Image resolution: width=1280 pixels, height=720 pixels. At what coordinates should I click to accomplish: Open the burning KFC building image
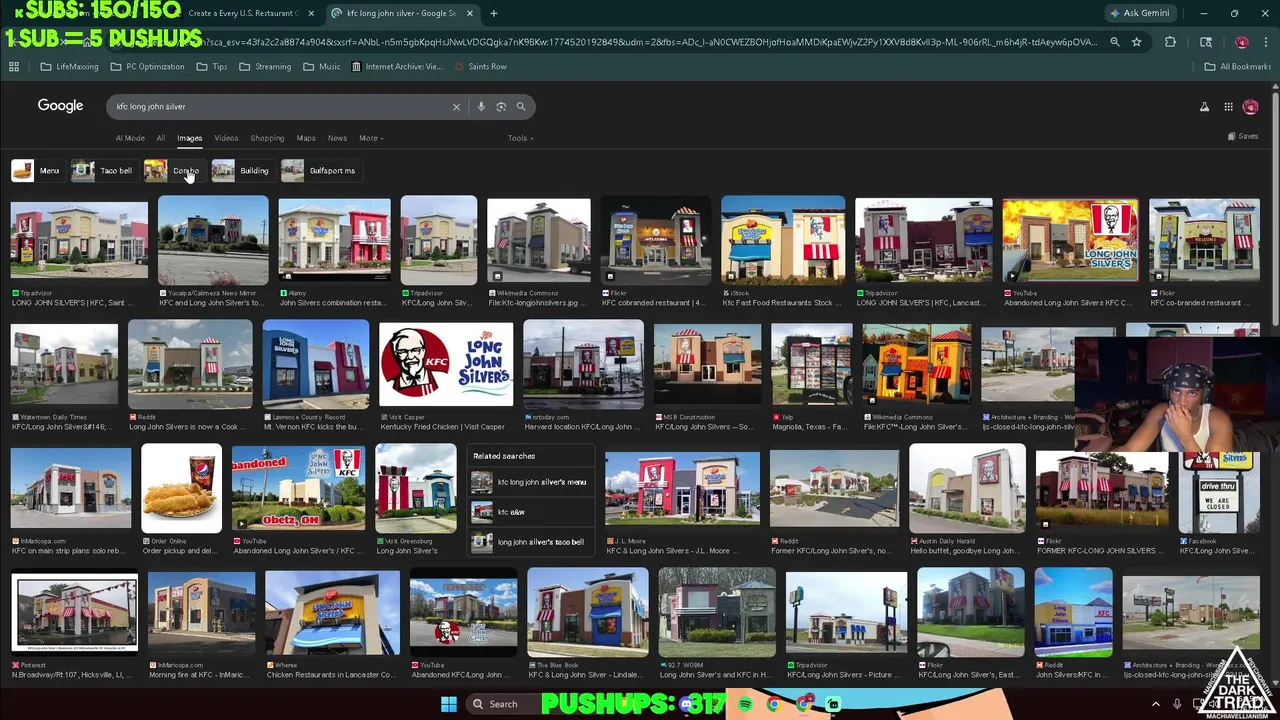click(x=1070, y=241)
